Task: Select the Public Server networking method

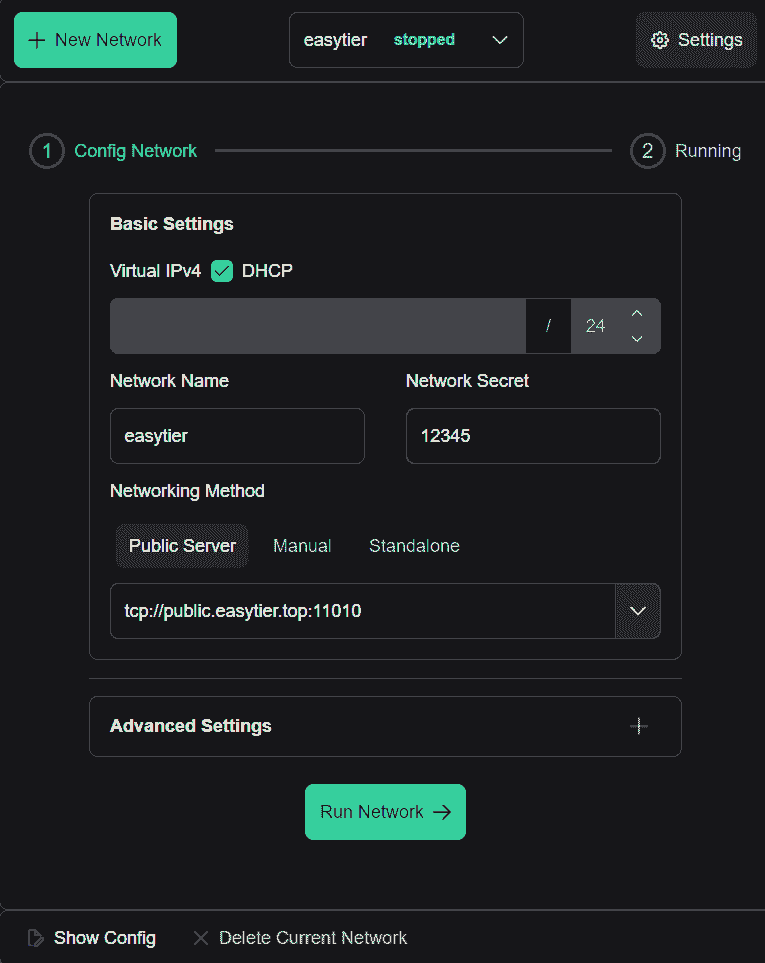Action: click(182, 546)
